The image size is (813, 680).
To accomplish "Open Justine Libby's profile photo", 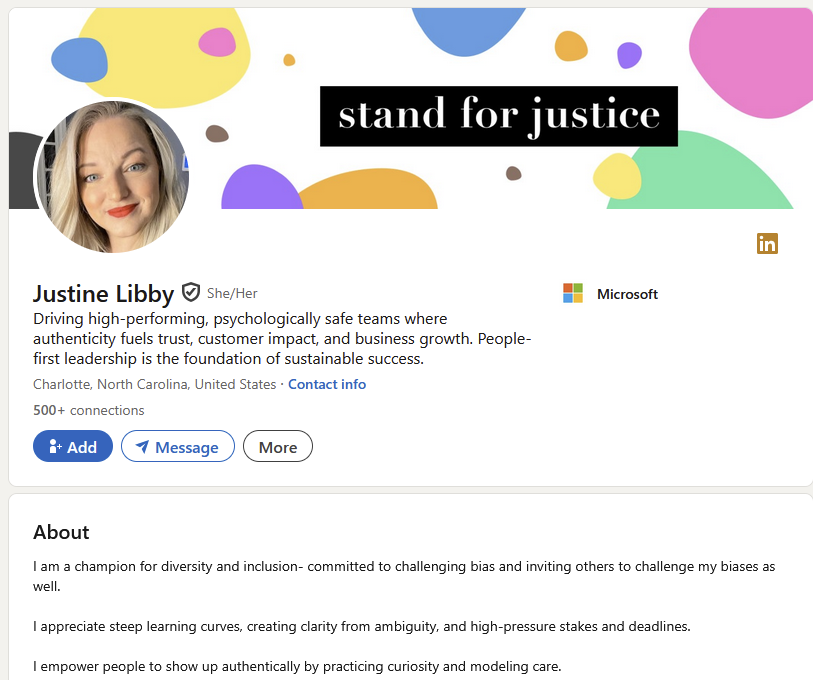I will tap(113, 177).
